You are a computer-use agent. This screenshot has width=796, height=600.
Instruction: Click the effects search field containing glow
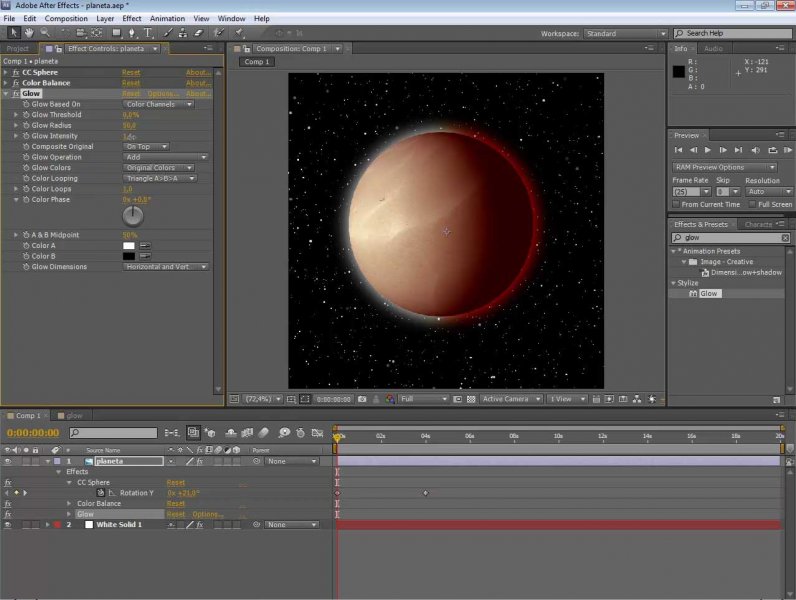pyautogui.click(x=725, y=238)
